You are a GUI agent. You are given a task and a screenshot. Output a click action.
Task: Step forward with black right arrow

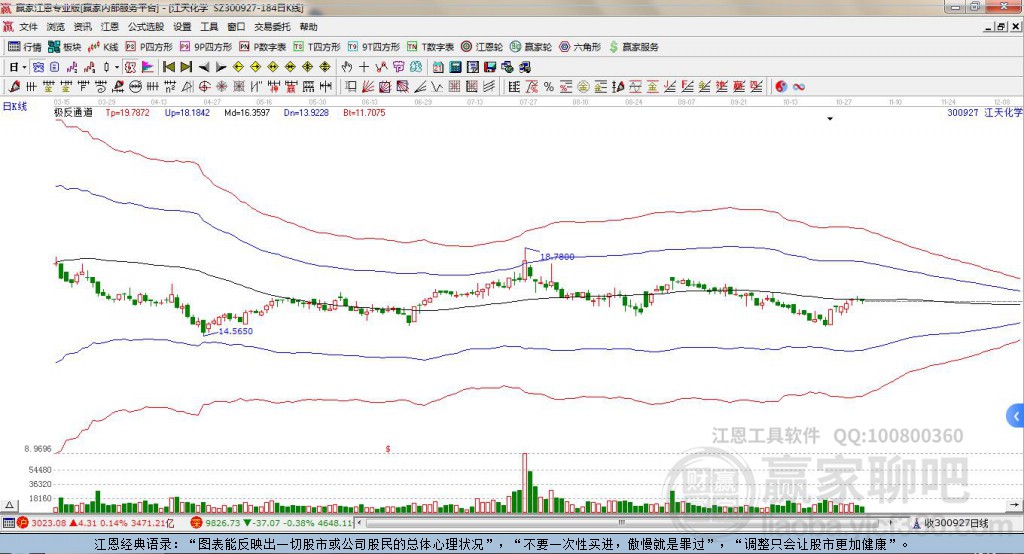(221, 67)
